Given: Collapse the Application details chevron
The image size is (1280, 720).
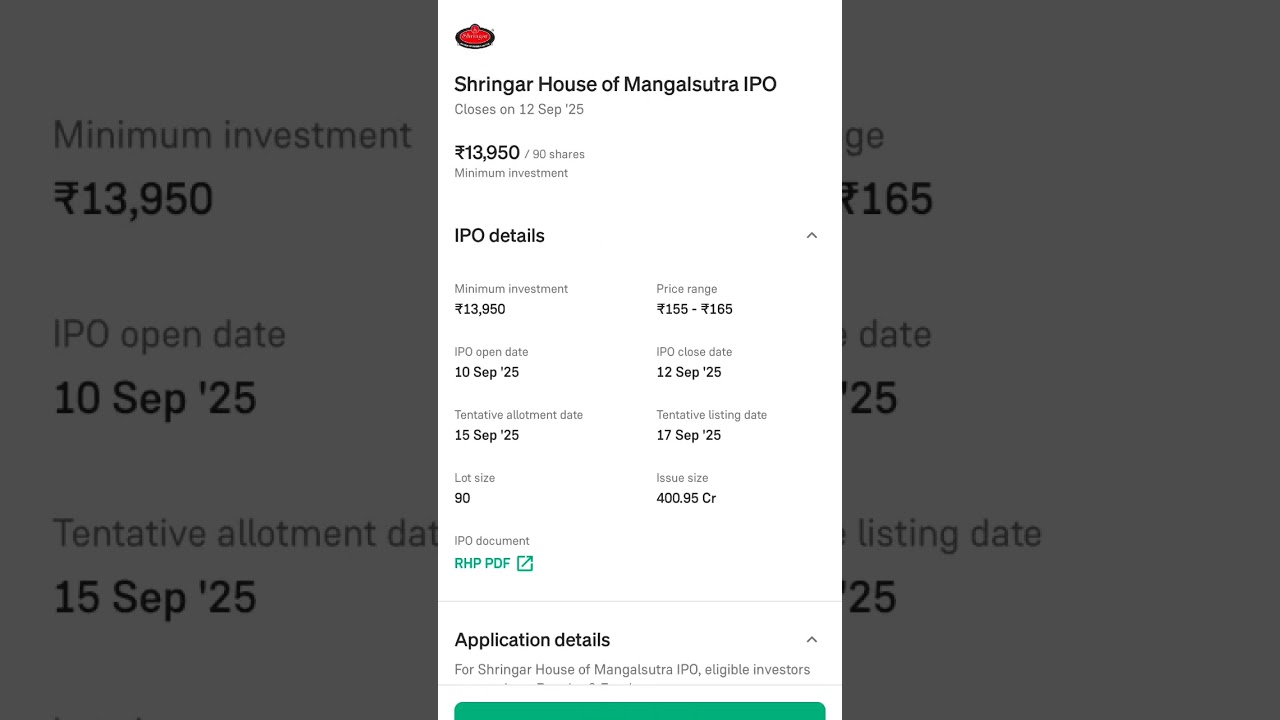Looking at the screenshot, I should pos(812,640).
